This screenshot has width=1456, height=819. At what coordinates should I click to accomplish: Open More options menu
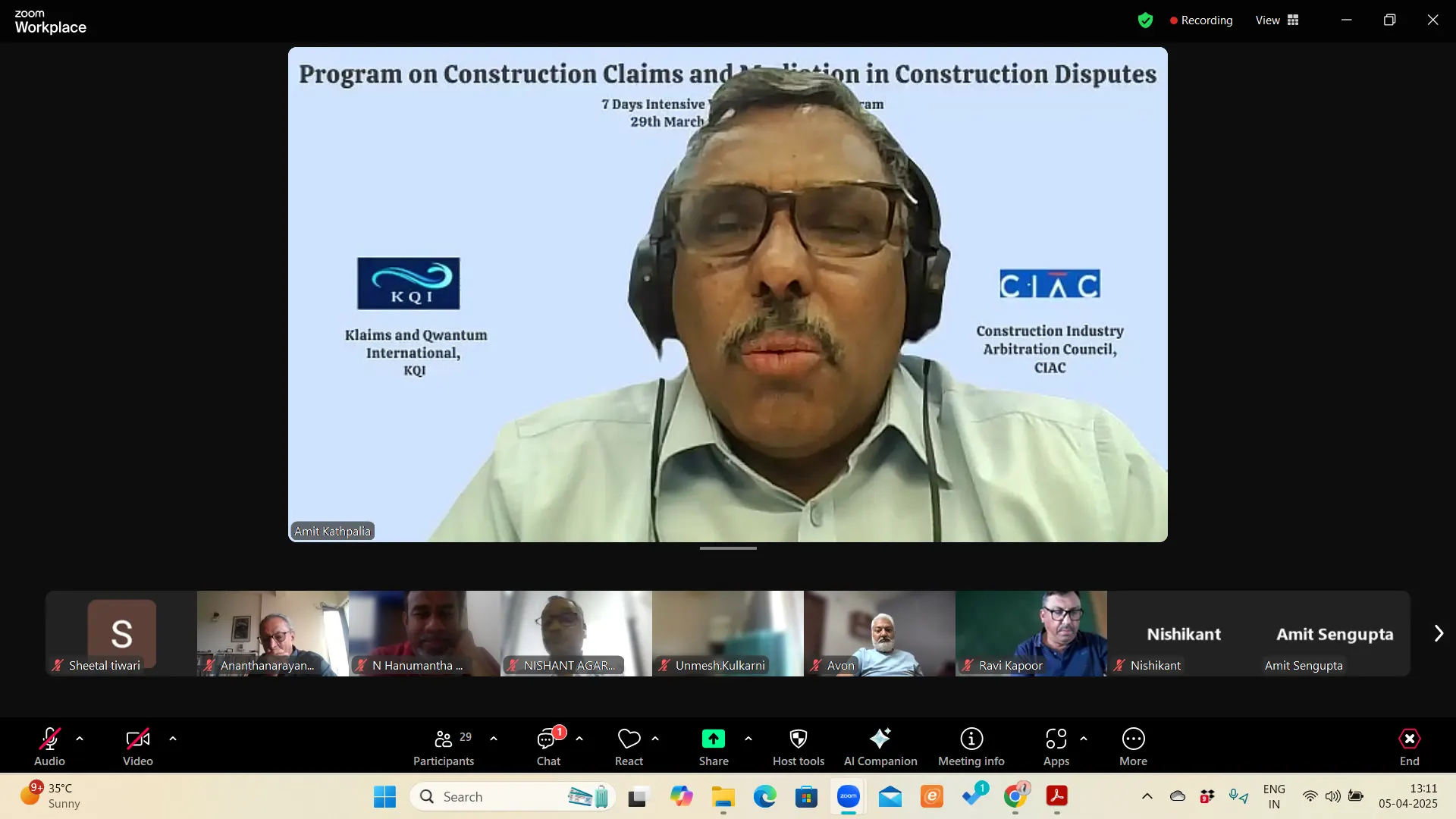coord(1134,747)
